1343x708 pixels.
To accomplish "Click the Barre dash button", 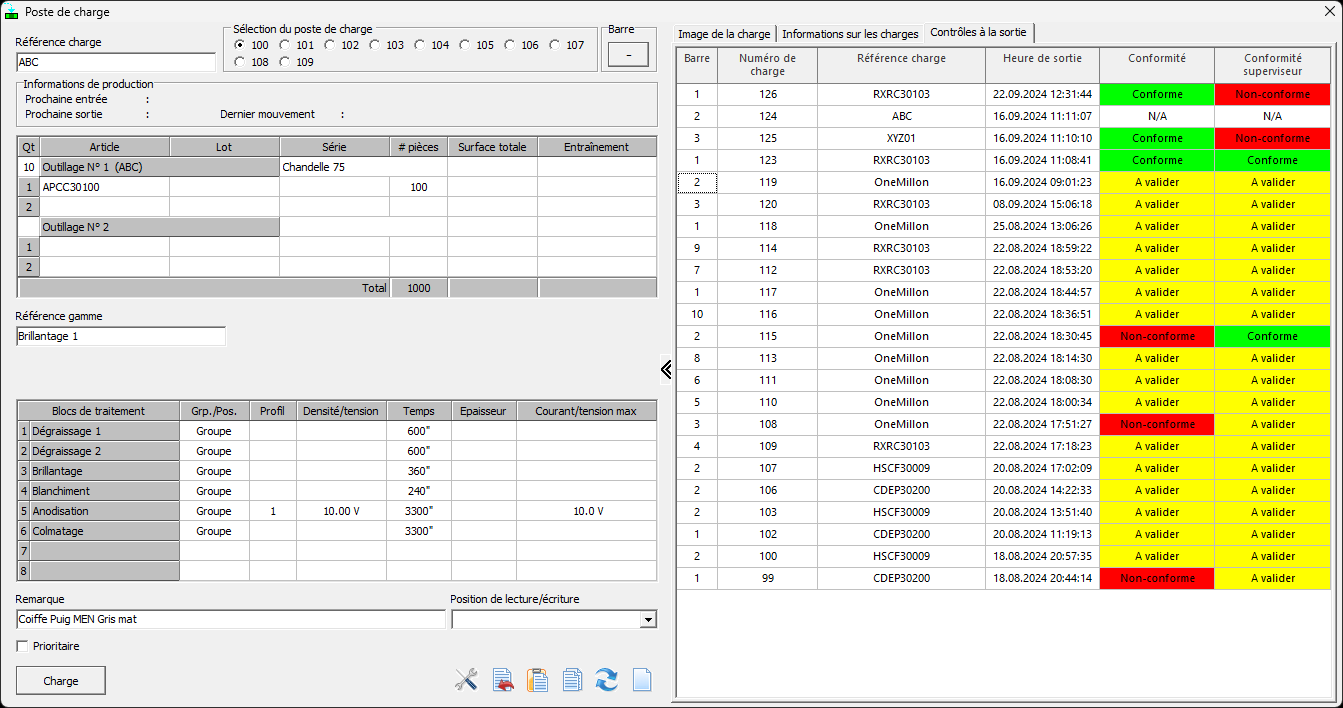I will tap(628, 55).
